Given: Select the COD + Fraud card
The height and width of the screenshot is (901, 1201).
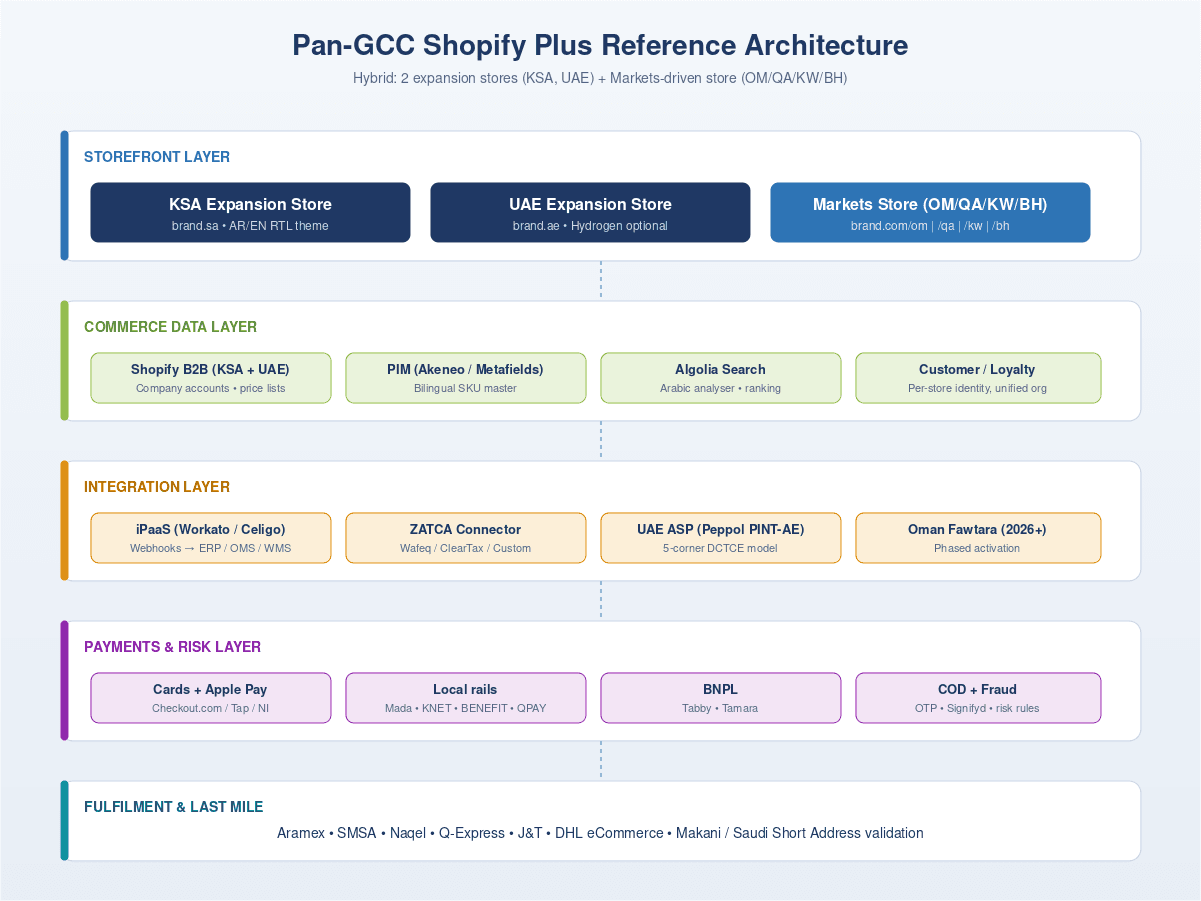Looking at the screenshot, I should (978, 698).
